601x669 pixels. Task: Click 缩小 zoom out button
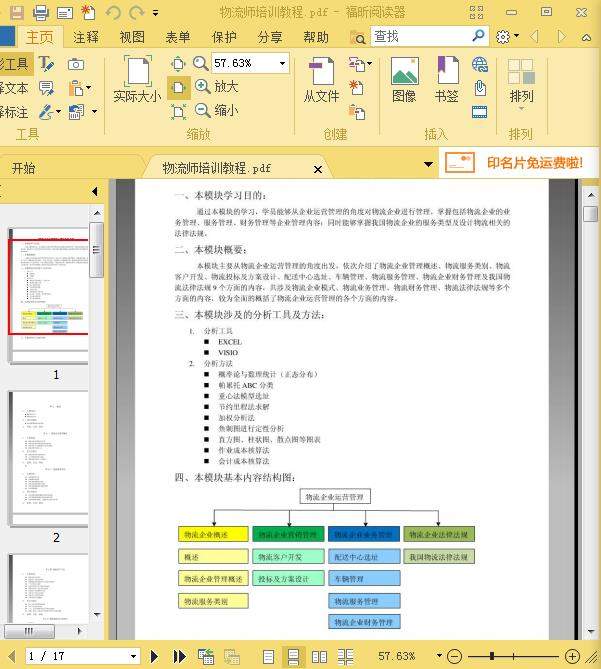click(x=216, y=111)
